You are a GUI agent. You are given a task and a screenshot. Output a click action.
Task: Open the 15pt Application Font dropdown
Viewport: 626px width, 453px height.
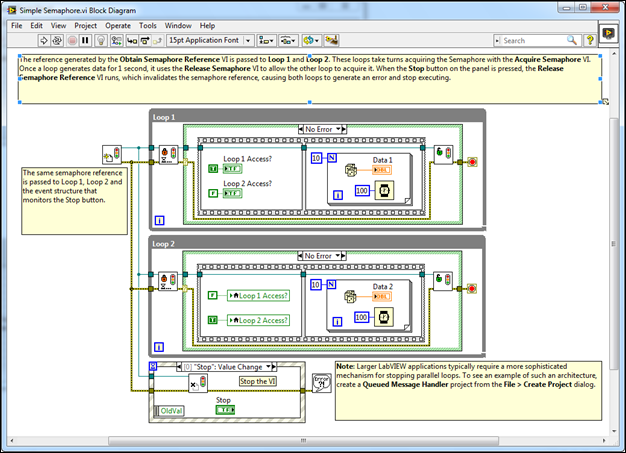(x=209, y=41)
